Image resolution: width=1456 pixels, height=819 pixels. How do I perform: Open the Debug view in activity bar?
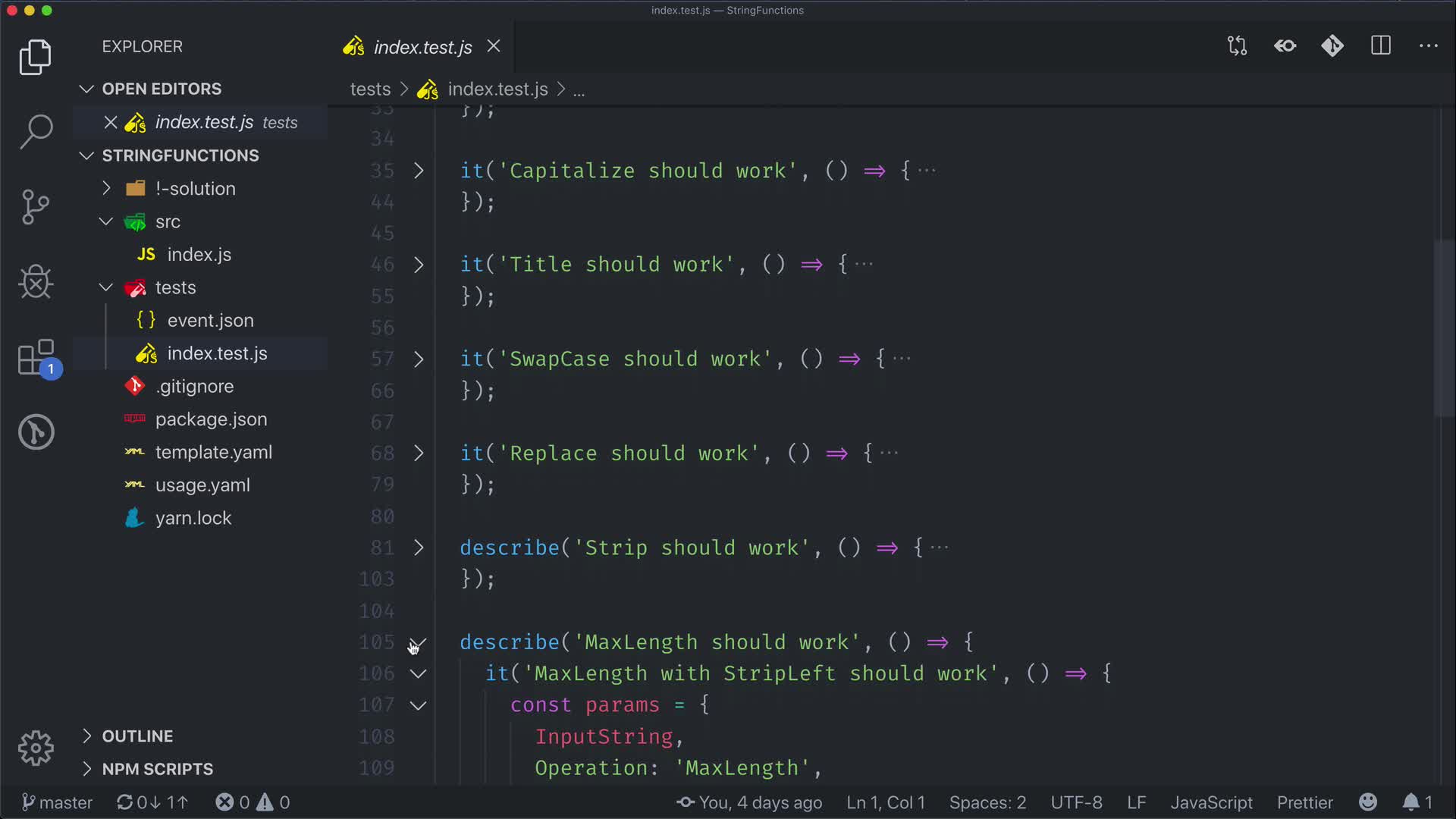(36, 282)
